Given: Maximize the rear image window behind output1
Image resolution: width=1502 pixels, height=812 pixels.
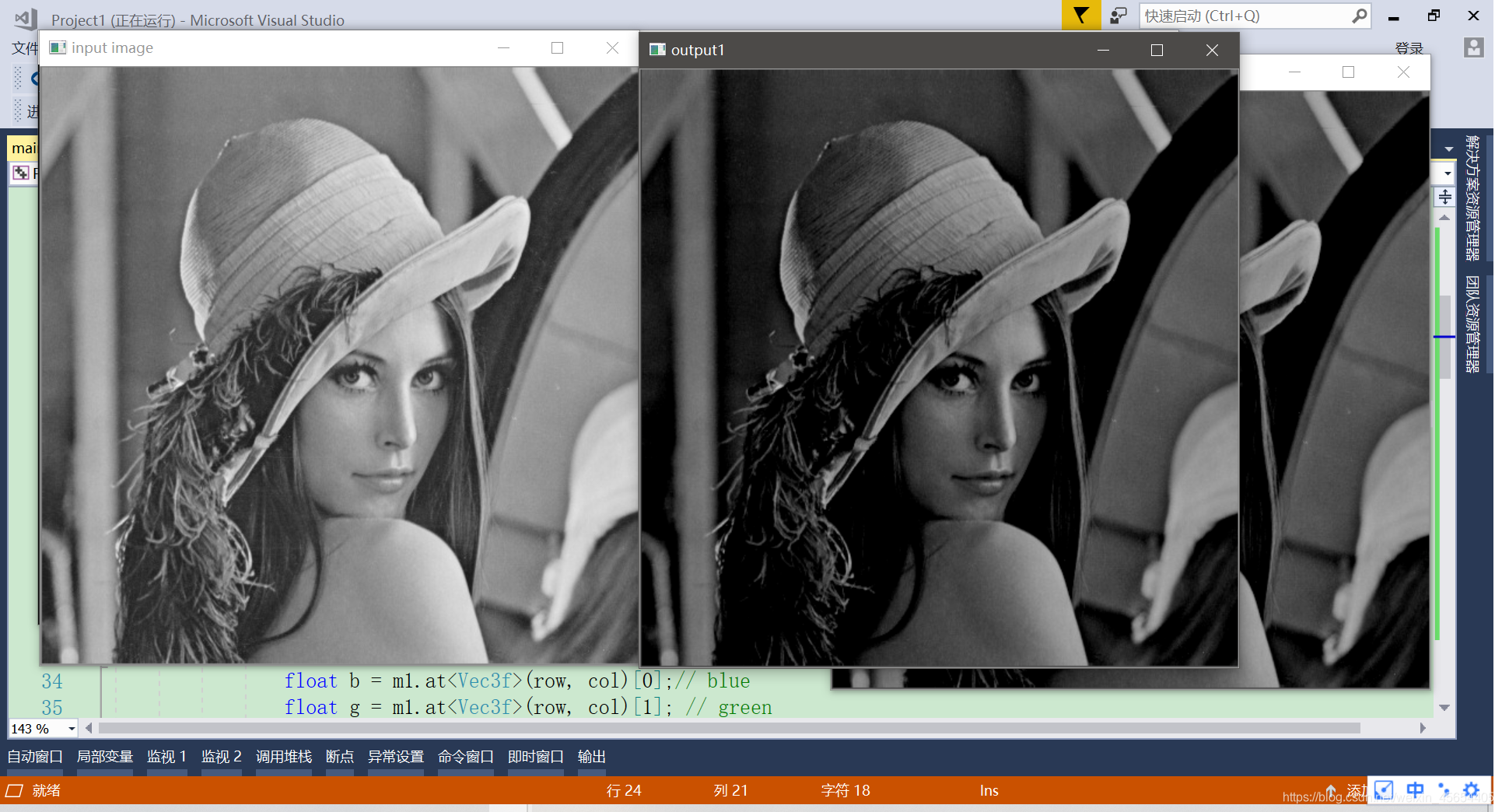Looking at the screenshot, I should tap(1348, 72).
